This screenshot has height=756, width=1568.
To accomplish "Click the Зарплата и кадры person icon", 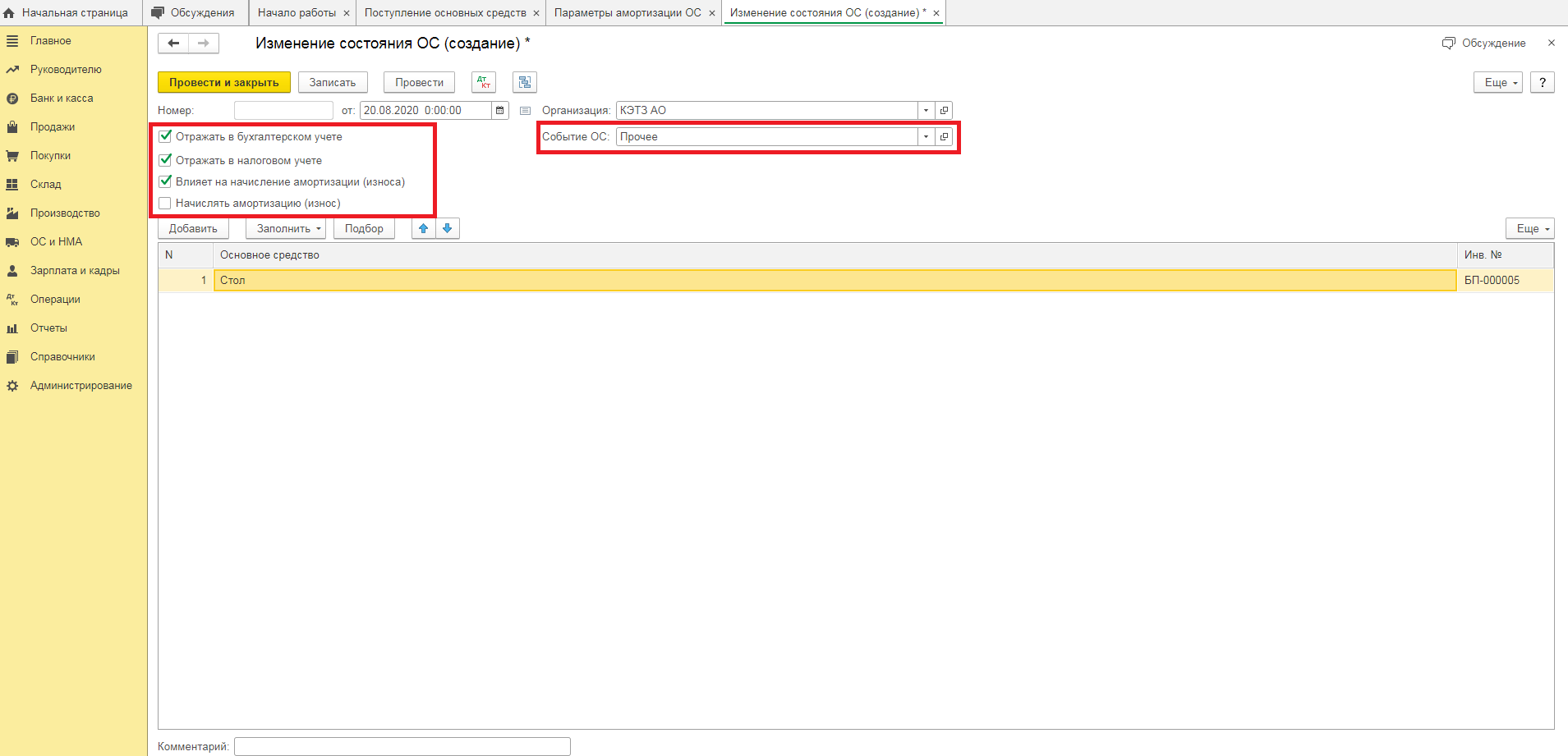I will coord(12,271).
